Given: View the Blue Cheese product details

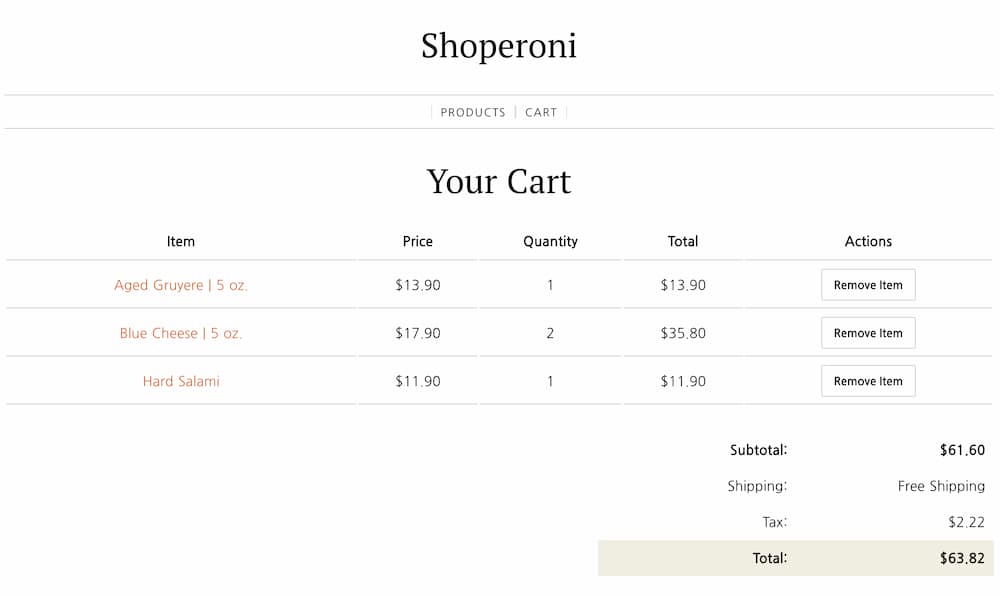Looking at the screenshot, I should (180, 333).
